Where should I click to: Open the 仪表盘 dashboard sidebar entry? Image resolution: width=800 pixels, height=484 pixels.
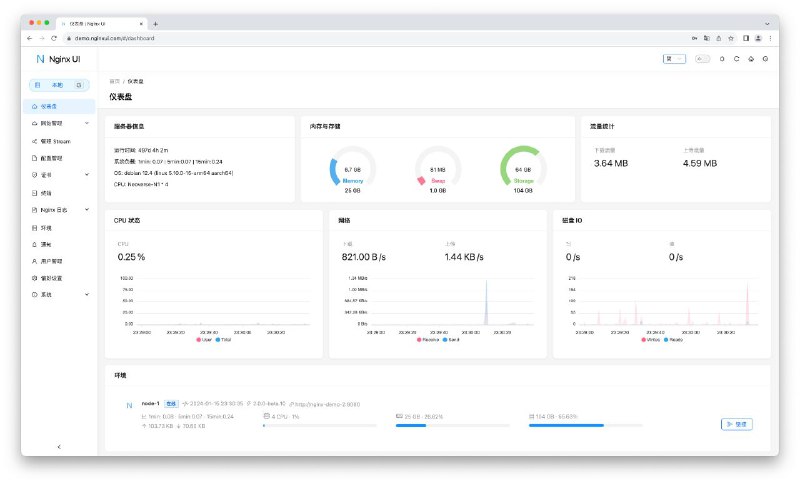tap(59, 107)
